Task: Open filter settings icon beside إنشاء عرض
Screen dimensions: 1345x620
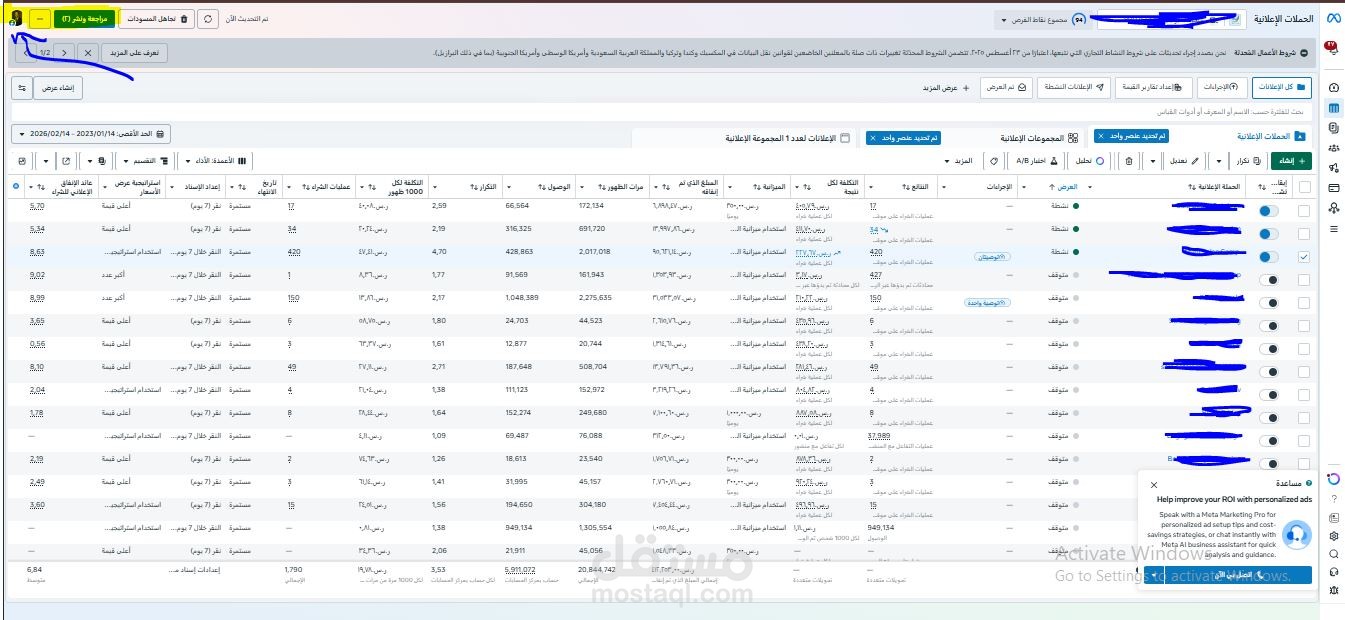Action: click(x=22, y=88)
